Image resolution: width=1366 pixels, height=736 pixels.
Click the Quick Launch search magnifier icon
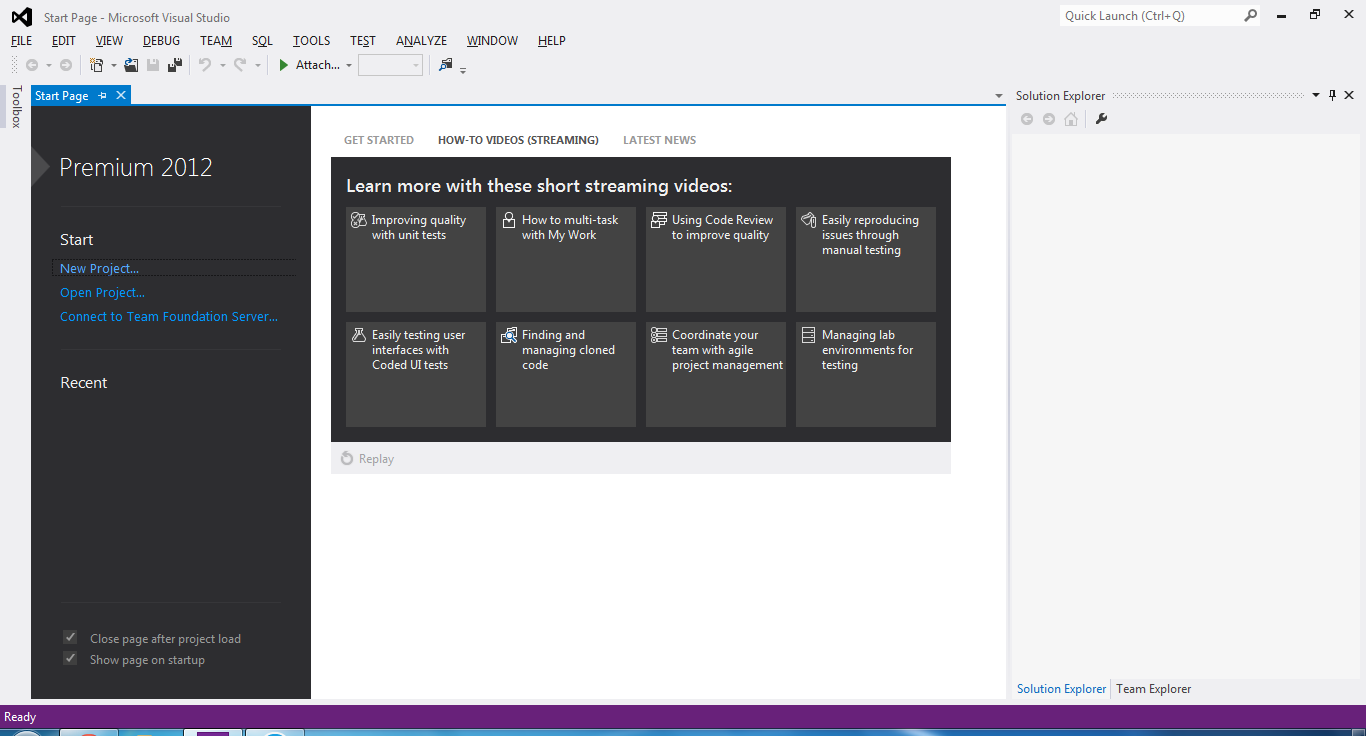(1250, 16)
